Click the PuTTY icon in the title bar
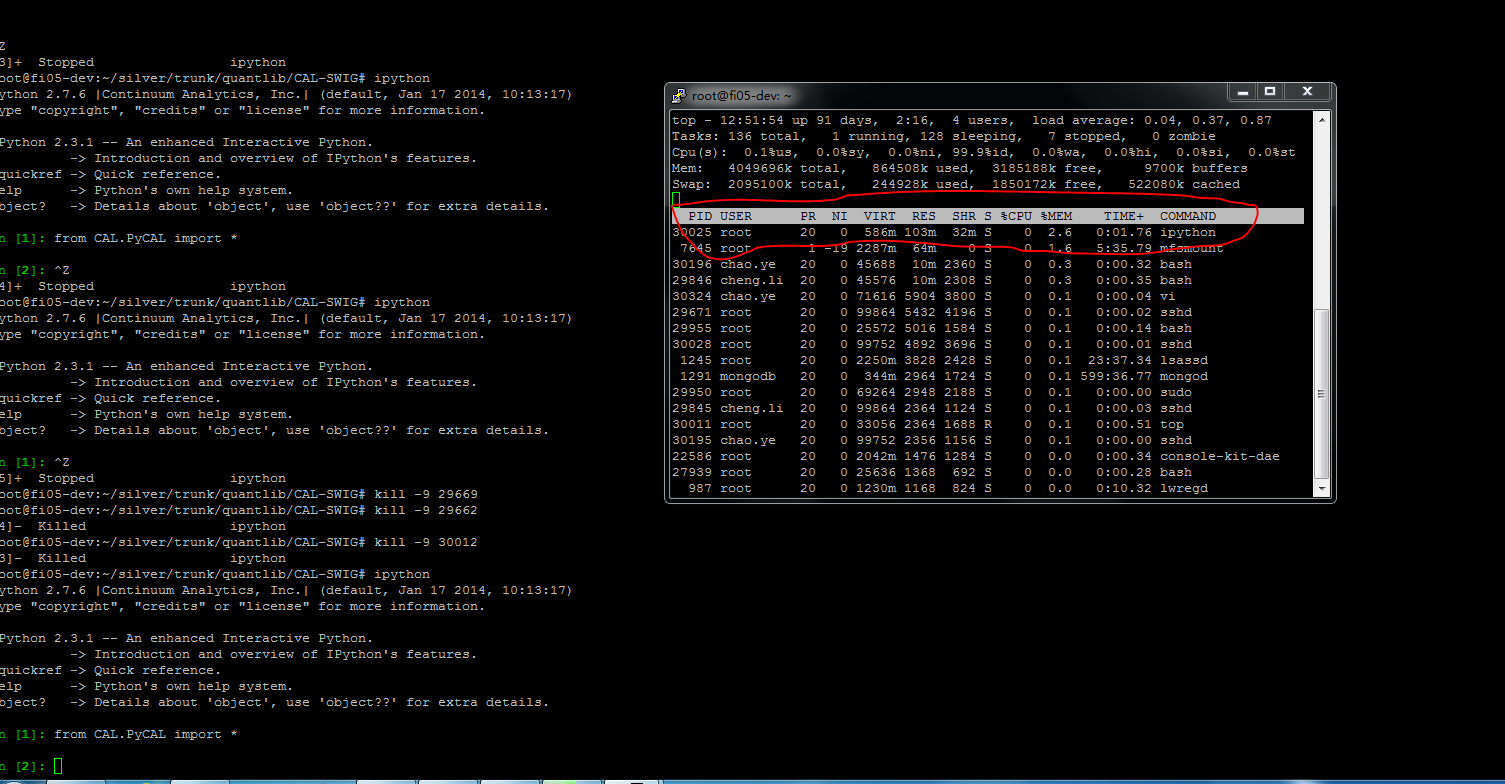The height and width of the screenshot is (784, 1505). pyautogui.click(x=680, y=95)
